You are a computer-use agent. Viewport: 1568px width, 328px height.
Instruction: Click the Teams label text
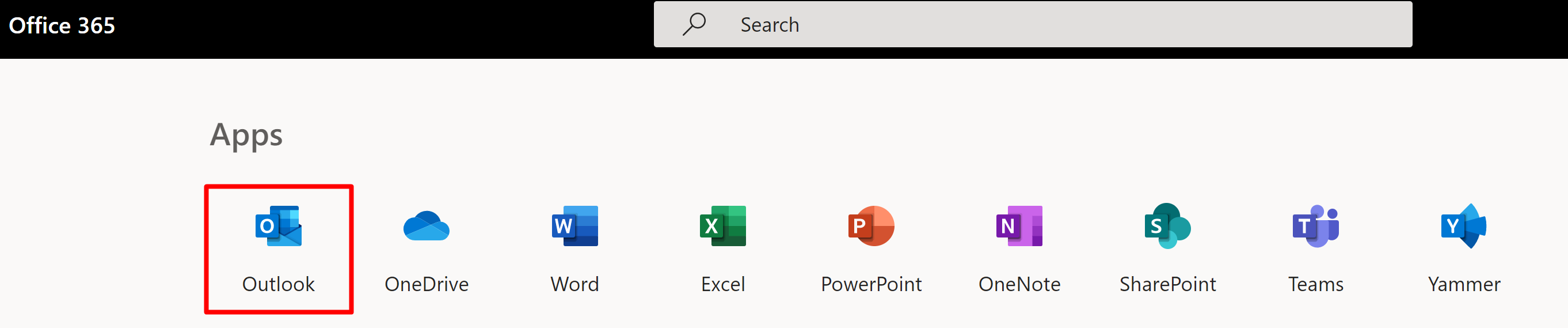1316,284
